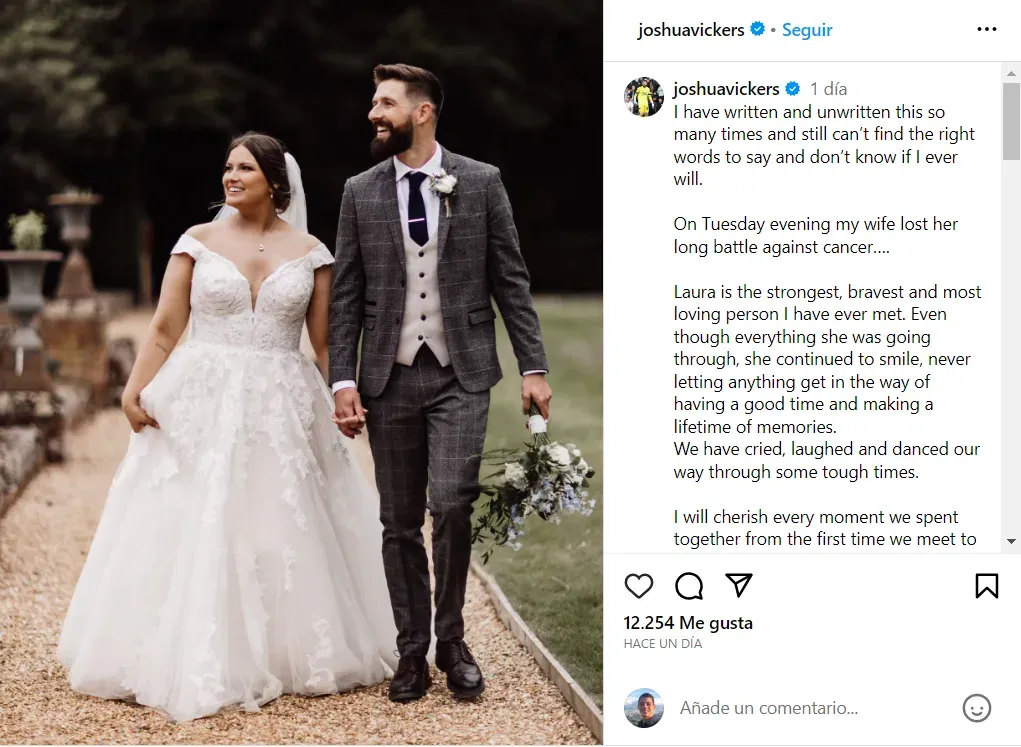Click the wedding photo of the couple
Screen dimensions: 1021x747
(301, 373)
